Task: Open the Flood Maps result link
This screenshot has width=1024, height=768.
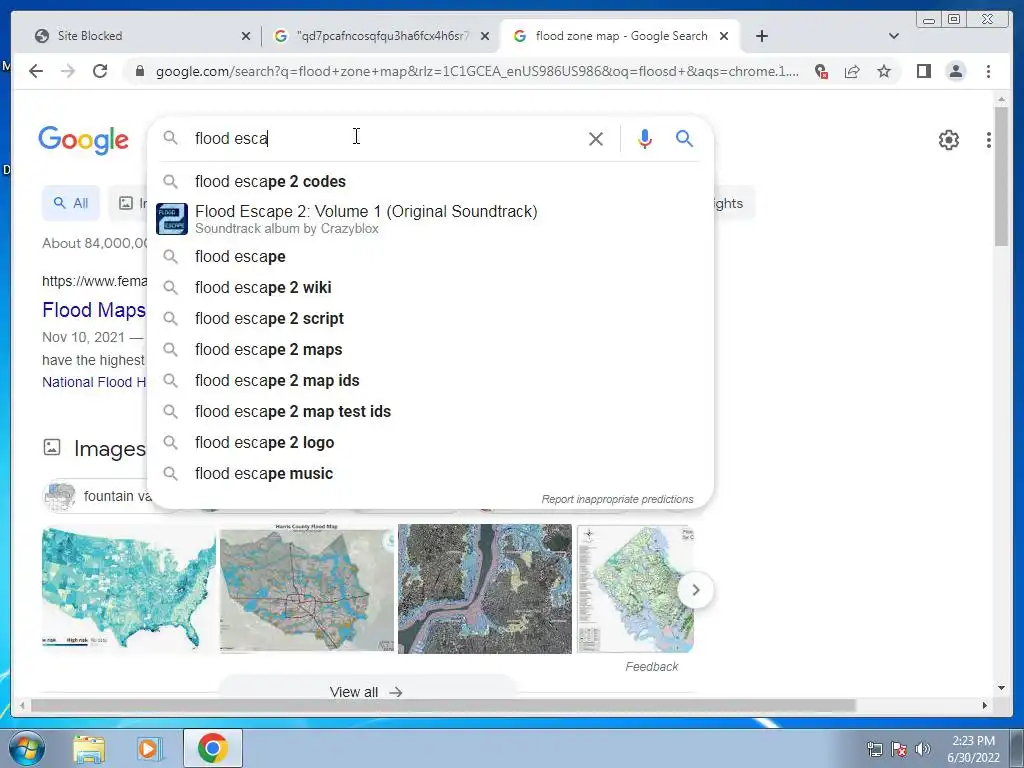Action: [94, 310]
